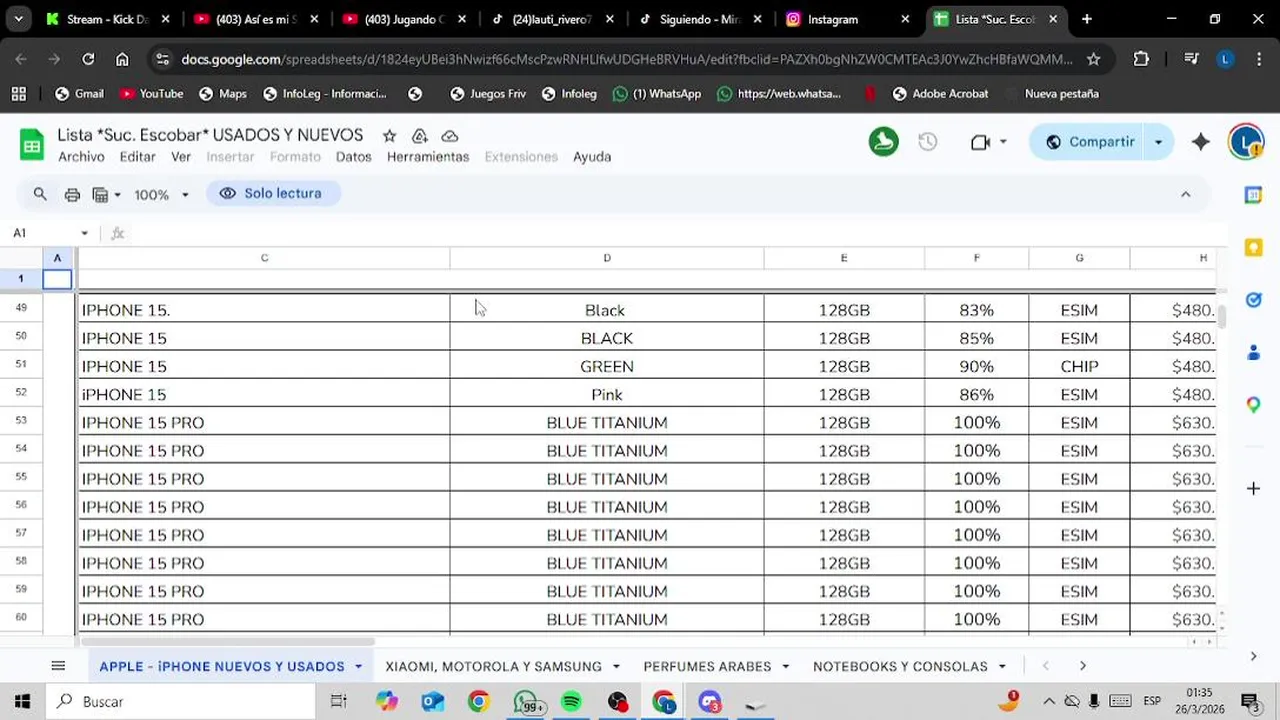Viewport: 1280px width, 720px height.
Task: Open Windows Start menu
Action: (x=22, y=702)
